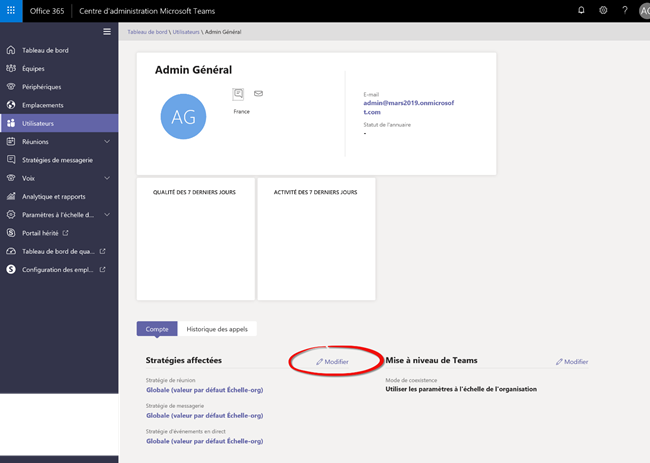Click the Analytique et rapports chart icon
Screen dimensions: 650x463
[x=11, y=196]
